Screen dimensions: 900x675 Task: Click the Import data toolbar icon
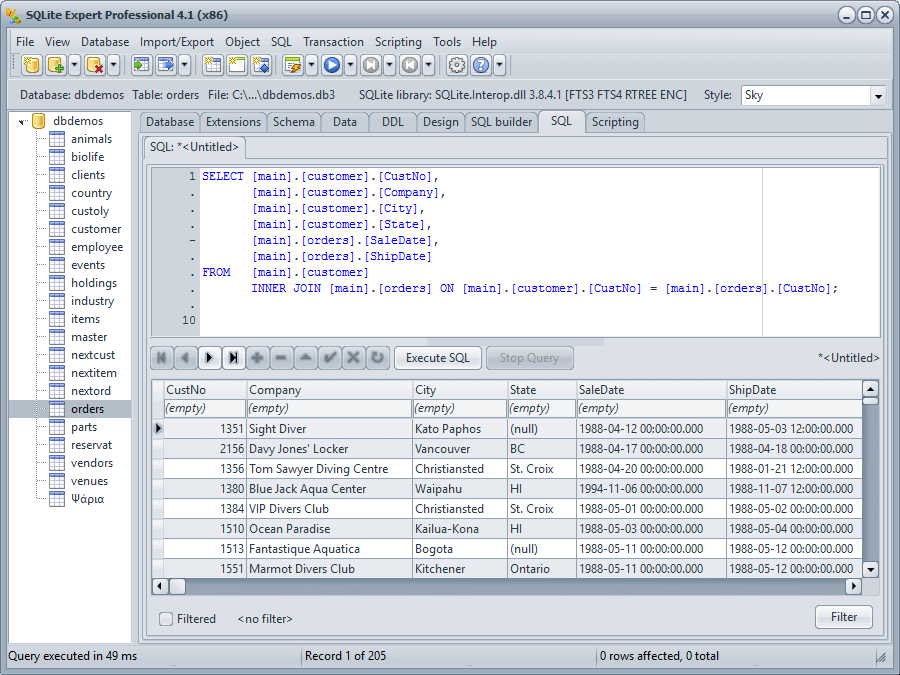point(141,65)
